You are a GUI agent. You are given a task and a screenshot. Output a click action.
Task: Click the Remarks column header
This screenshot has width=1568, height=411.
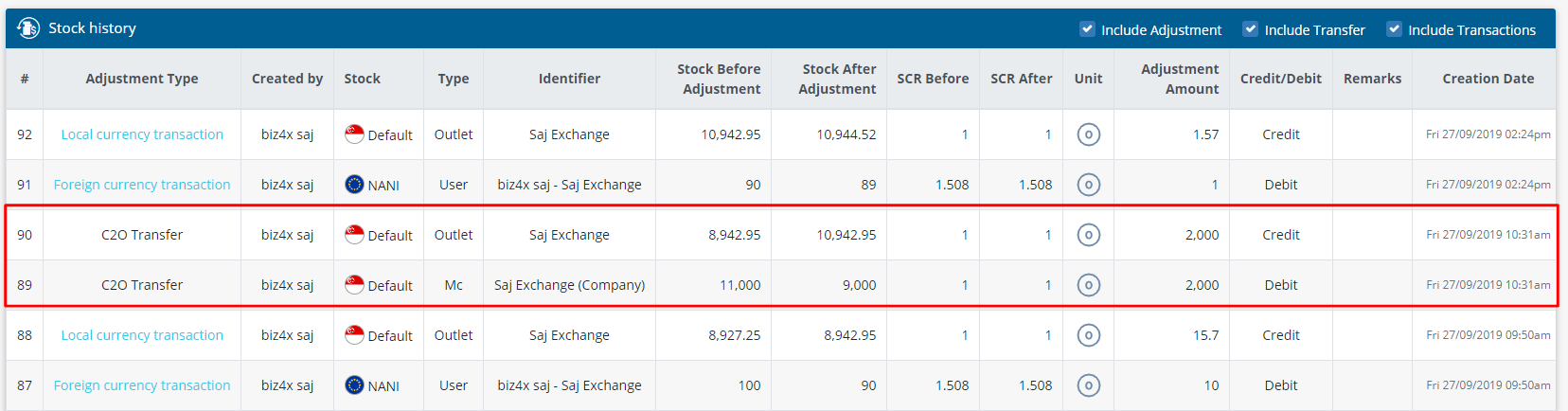1372,79
